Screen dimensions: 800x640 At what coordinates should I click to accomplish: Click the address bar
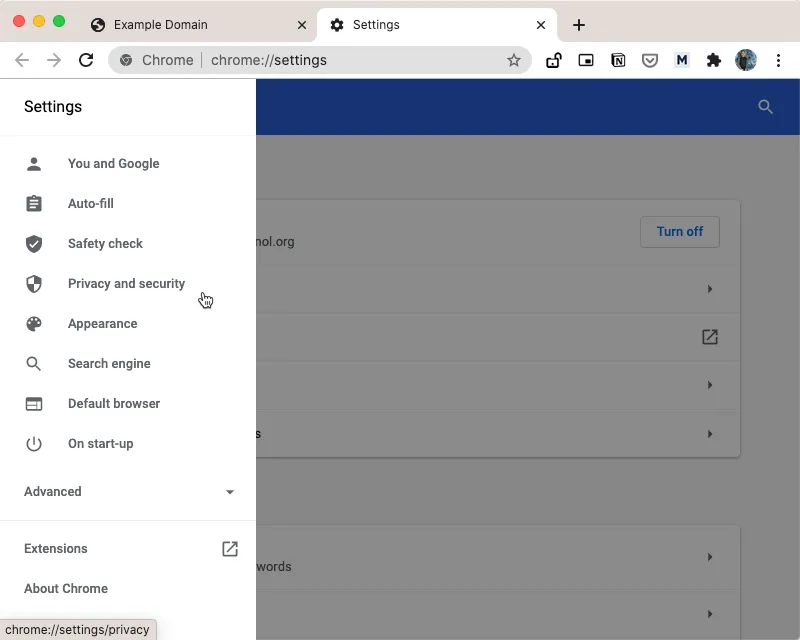(x=300, y=60)
